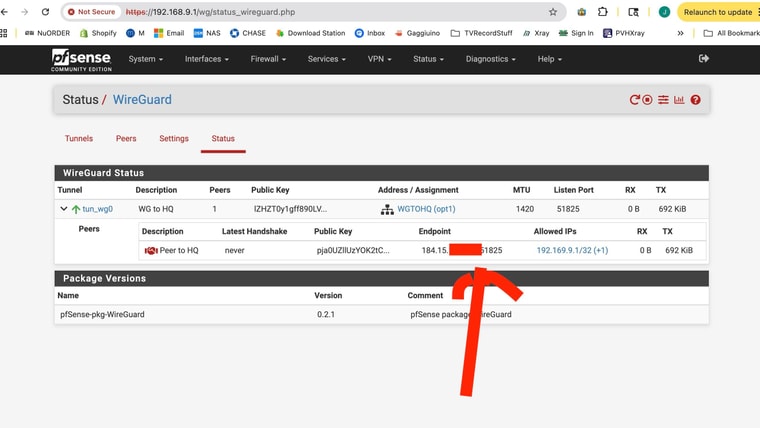Viewport: 760px width, 428px height.
Task: Bookmark this page with the star icon
Action: [553, 12]
